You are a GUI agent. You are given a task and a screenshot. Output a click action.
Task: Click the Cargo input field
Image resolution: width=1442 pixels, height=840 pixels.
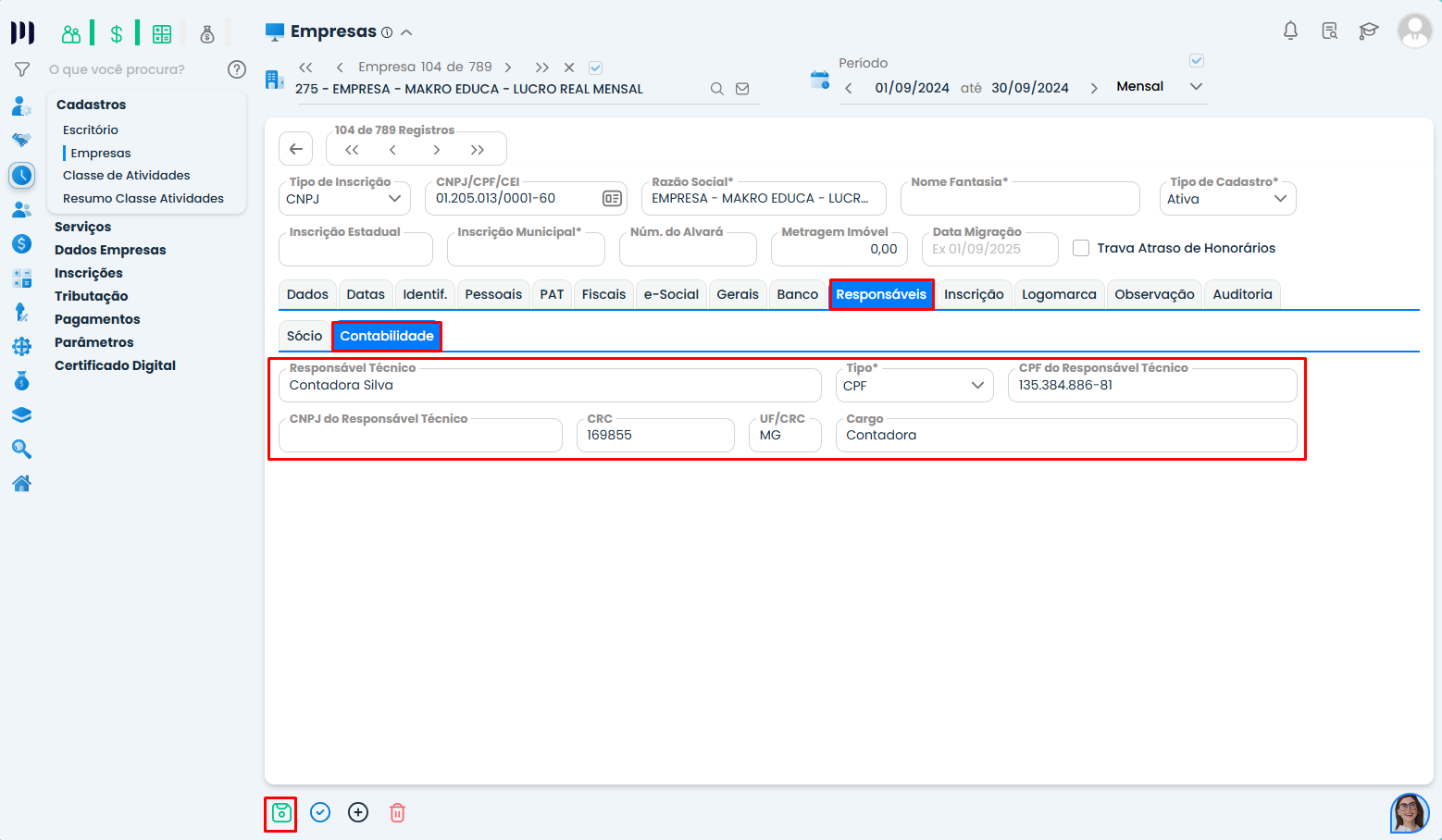point(1065,436)
